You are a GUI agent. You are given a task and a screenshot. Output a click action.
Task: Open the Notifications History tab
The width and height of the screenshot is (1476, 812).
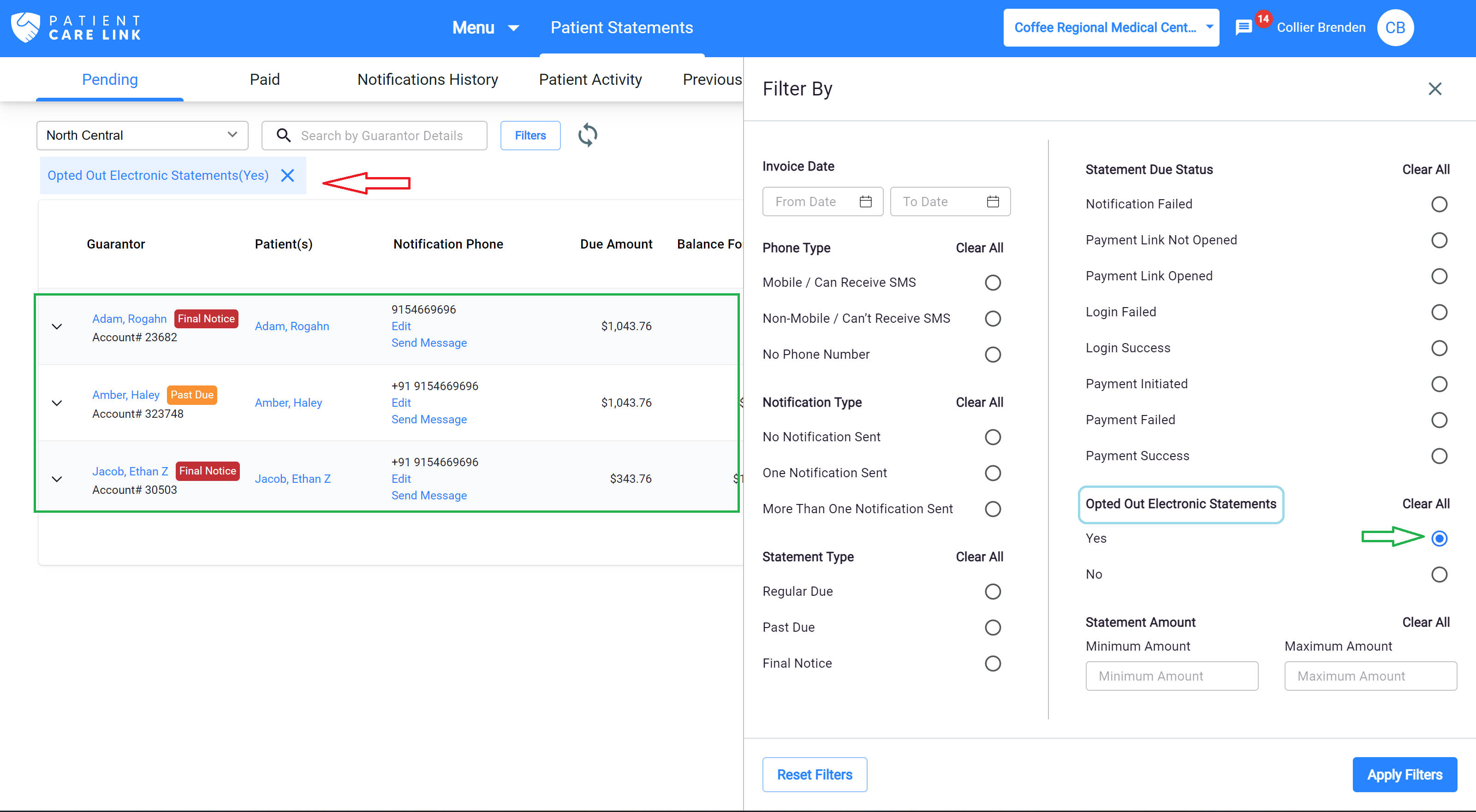[x=428, y=79]
